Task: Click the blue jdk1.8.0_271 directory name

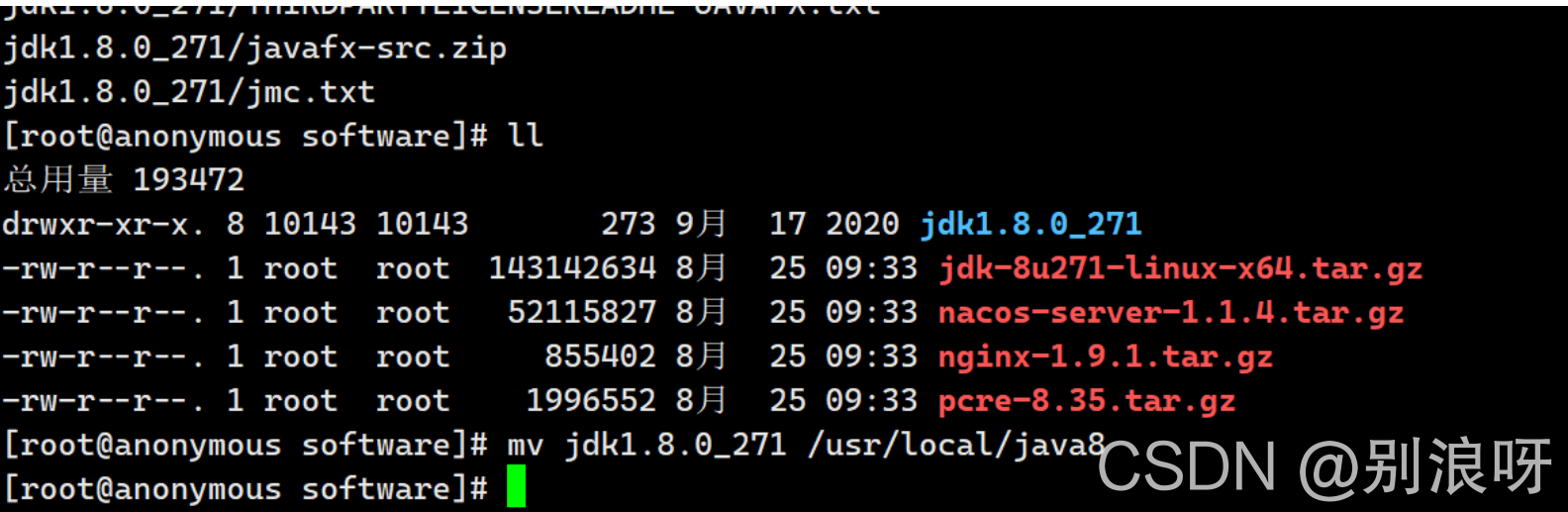Action: tap(1030, 225)
